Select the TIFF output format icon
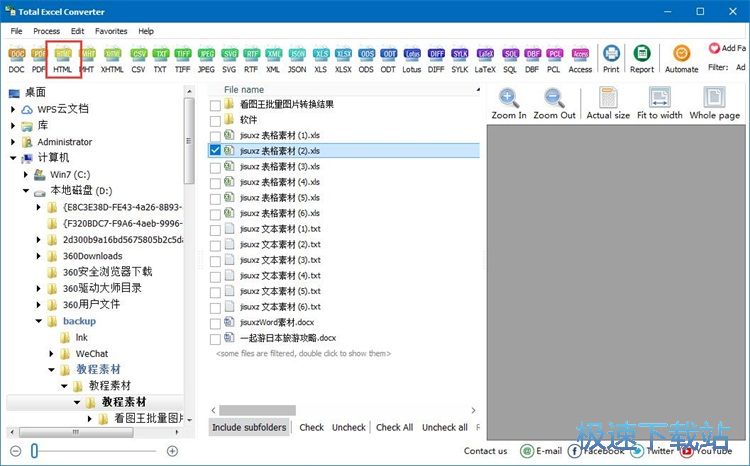The image size is (750, 466). point(182,60)
